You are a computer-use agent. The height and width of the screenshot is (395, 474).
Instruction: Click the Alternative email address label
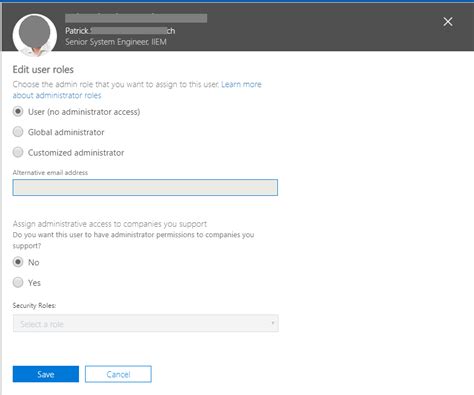point(50,172)
